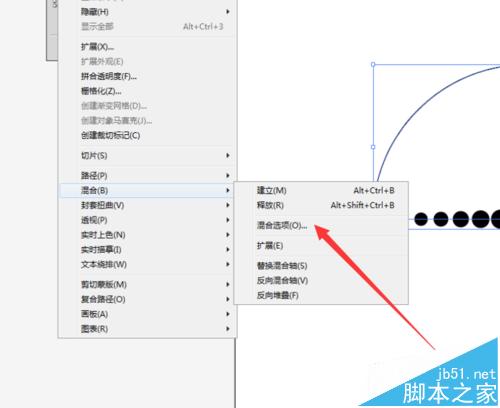Open the 图表(R) submenu

point(147,329)
